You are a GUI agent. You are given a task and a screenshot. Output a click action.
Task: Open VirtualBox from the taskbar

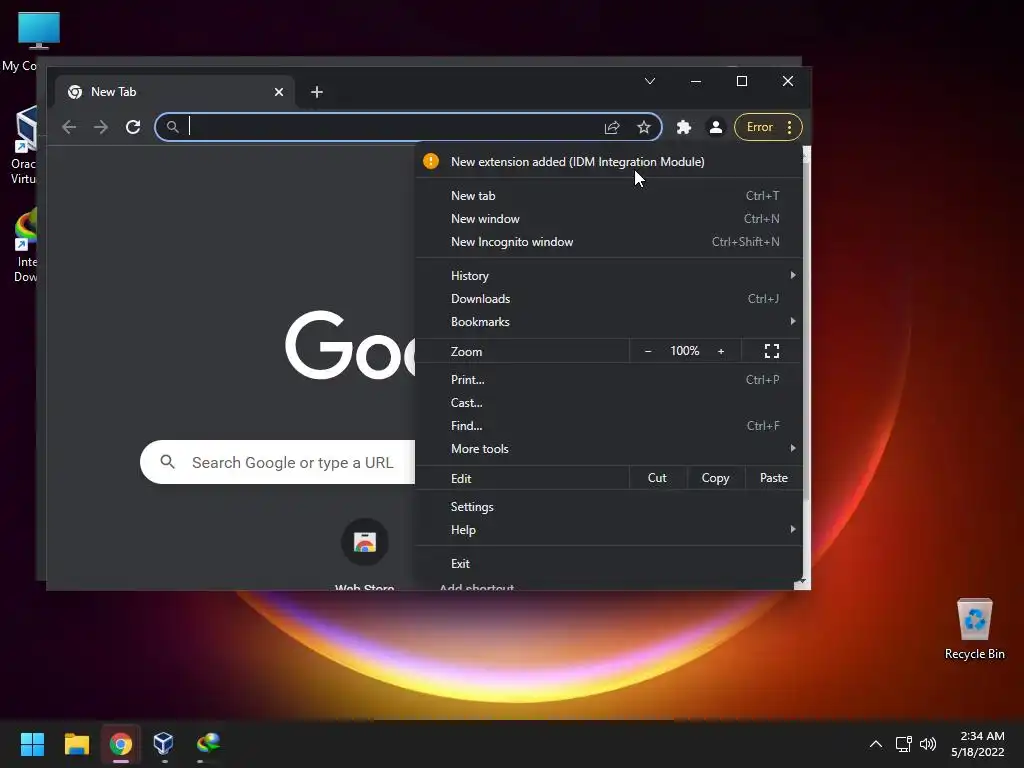coord(163,744)
